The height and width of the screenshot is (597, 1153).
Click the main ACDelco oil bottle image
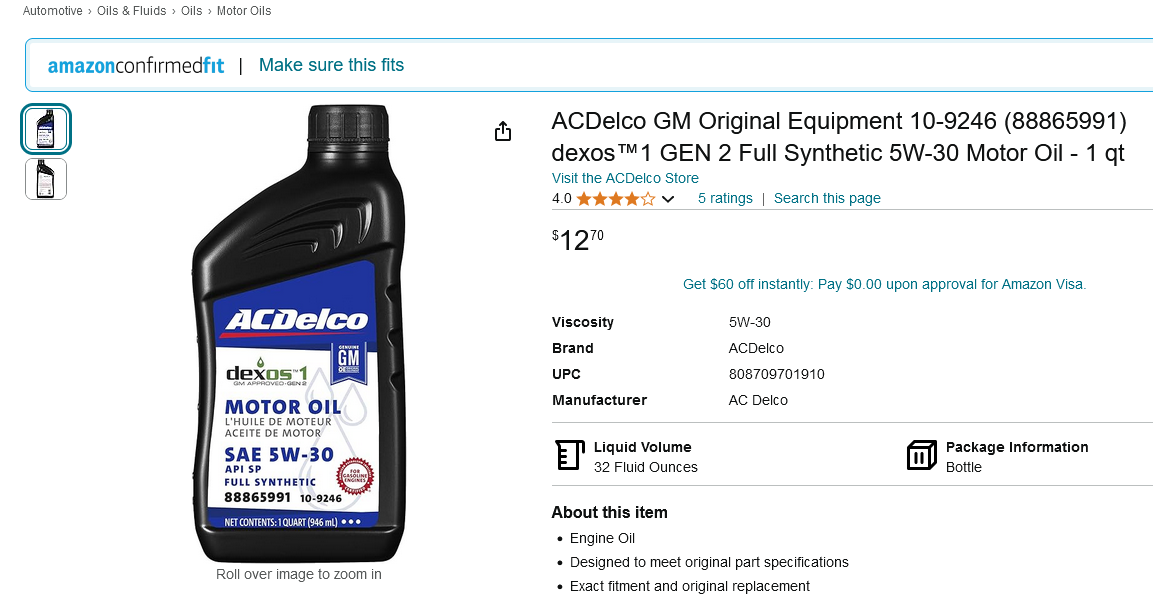coord(299,334)
